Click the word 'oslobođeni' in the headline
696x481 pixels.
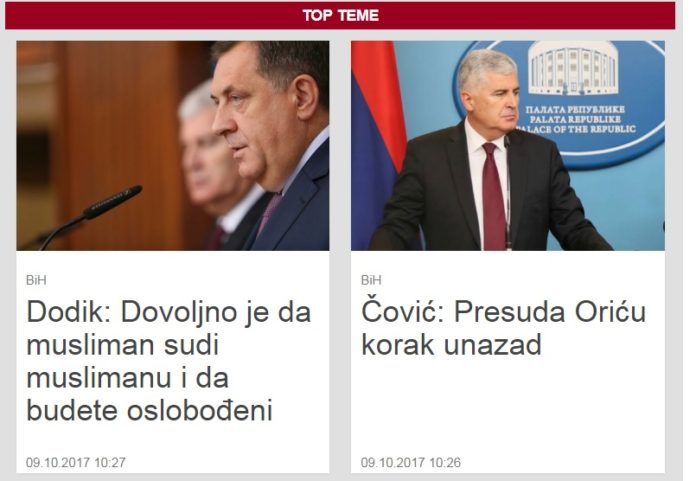click(199, 411)
